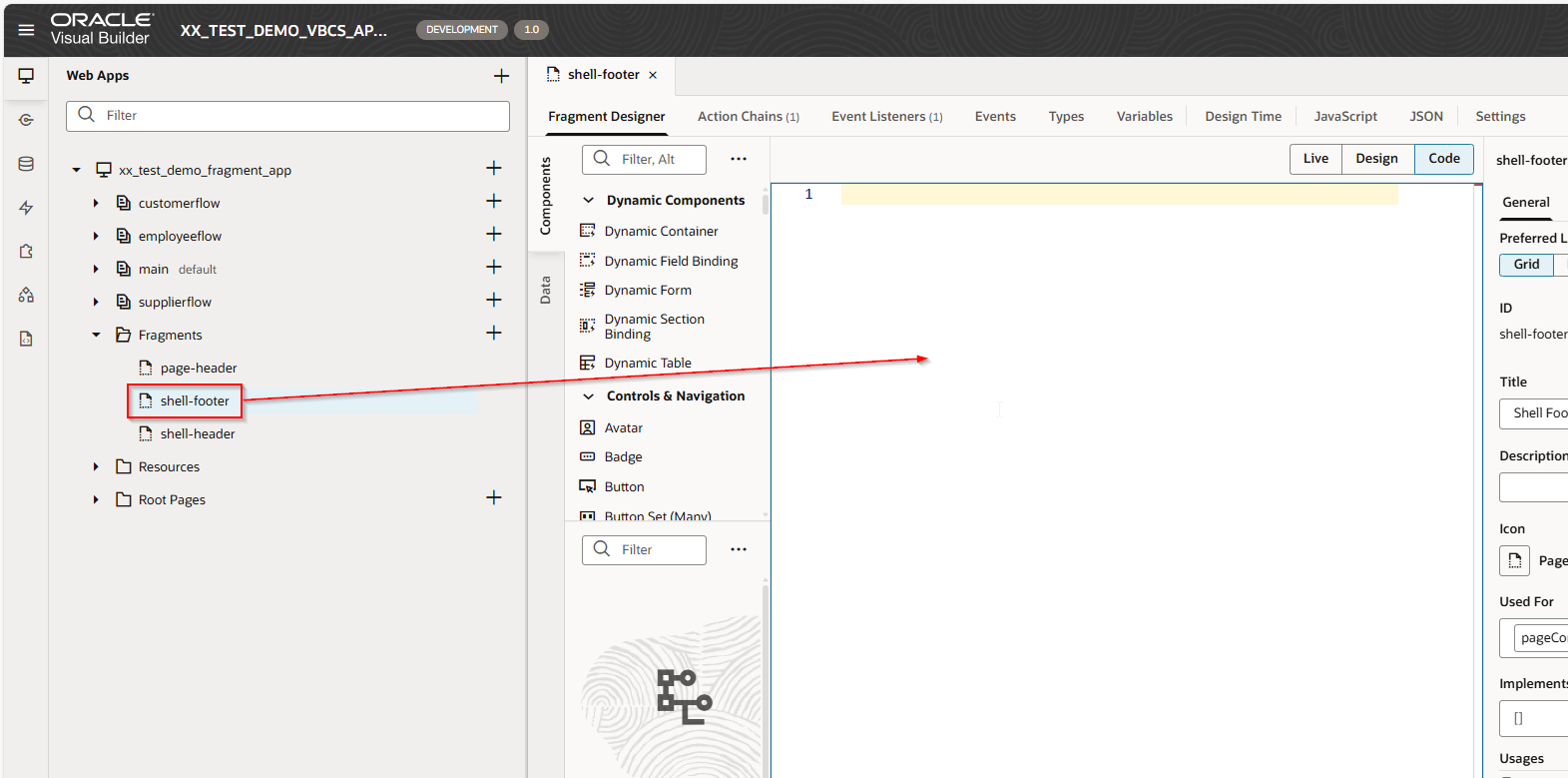The image size is (1568, 778).
Task: Click the Web Apps monitor icon in sidebar
Action: 26,76
